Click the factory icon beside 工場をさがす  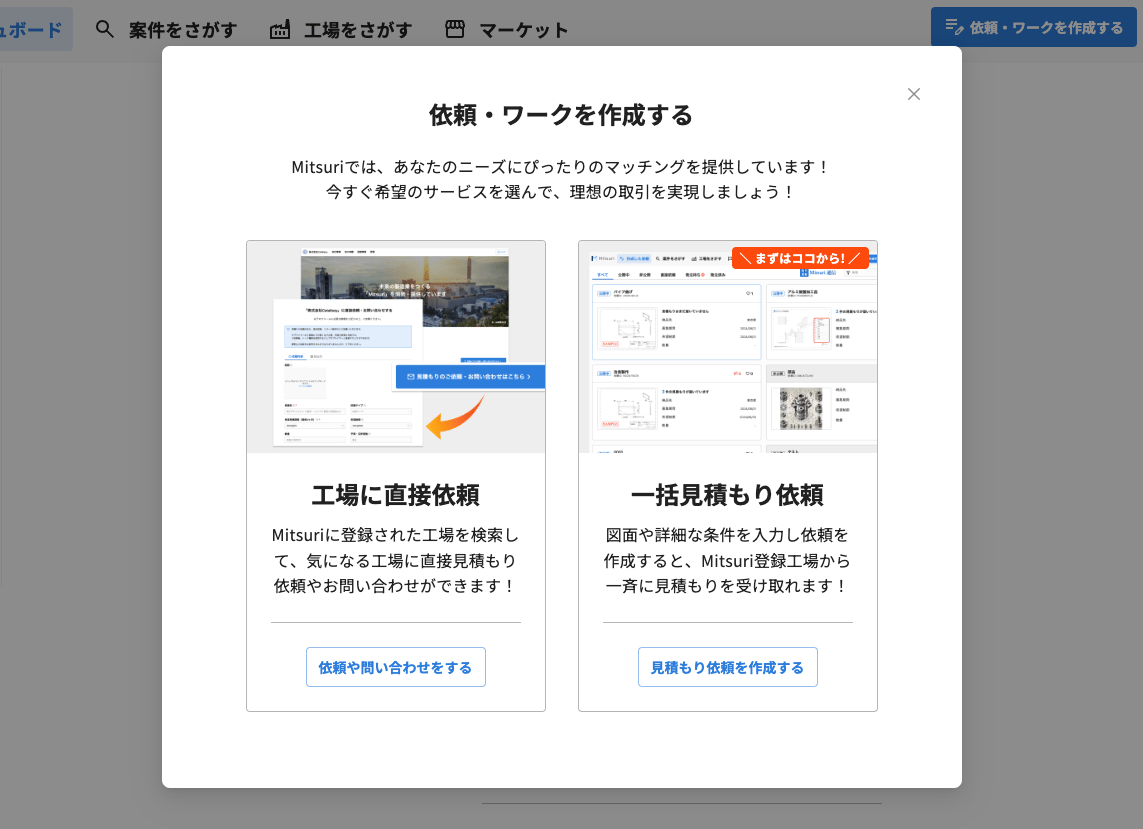(x=280, y=29)
